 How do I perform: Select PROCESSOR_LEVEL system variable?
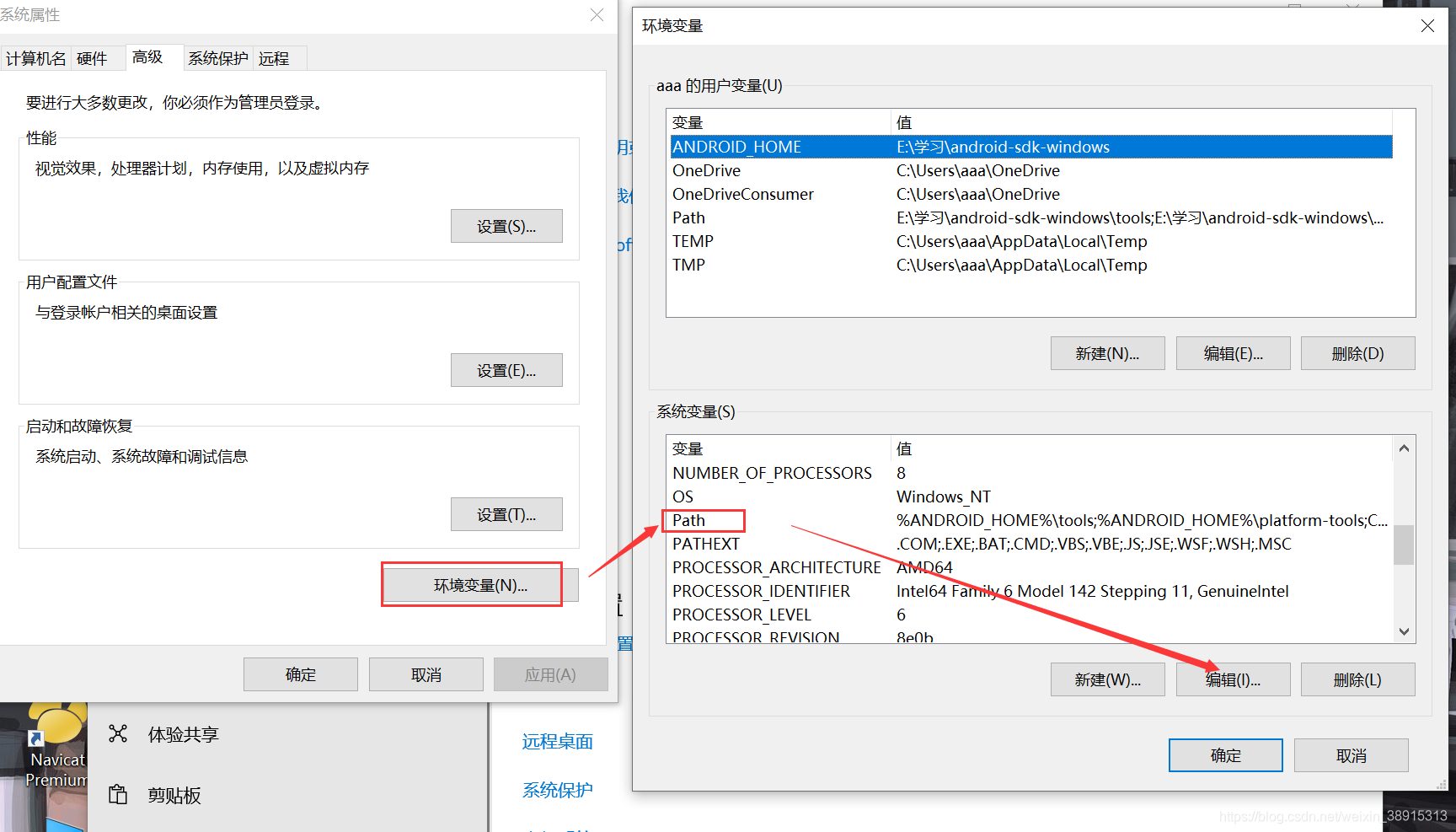(1031, 615)
